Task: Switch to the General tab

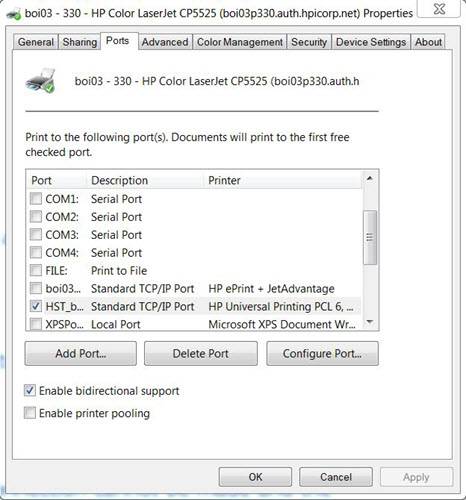Action: (x=36, y=42)
